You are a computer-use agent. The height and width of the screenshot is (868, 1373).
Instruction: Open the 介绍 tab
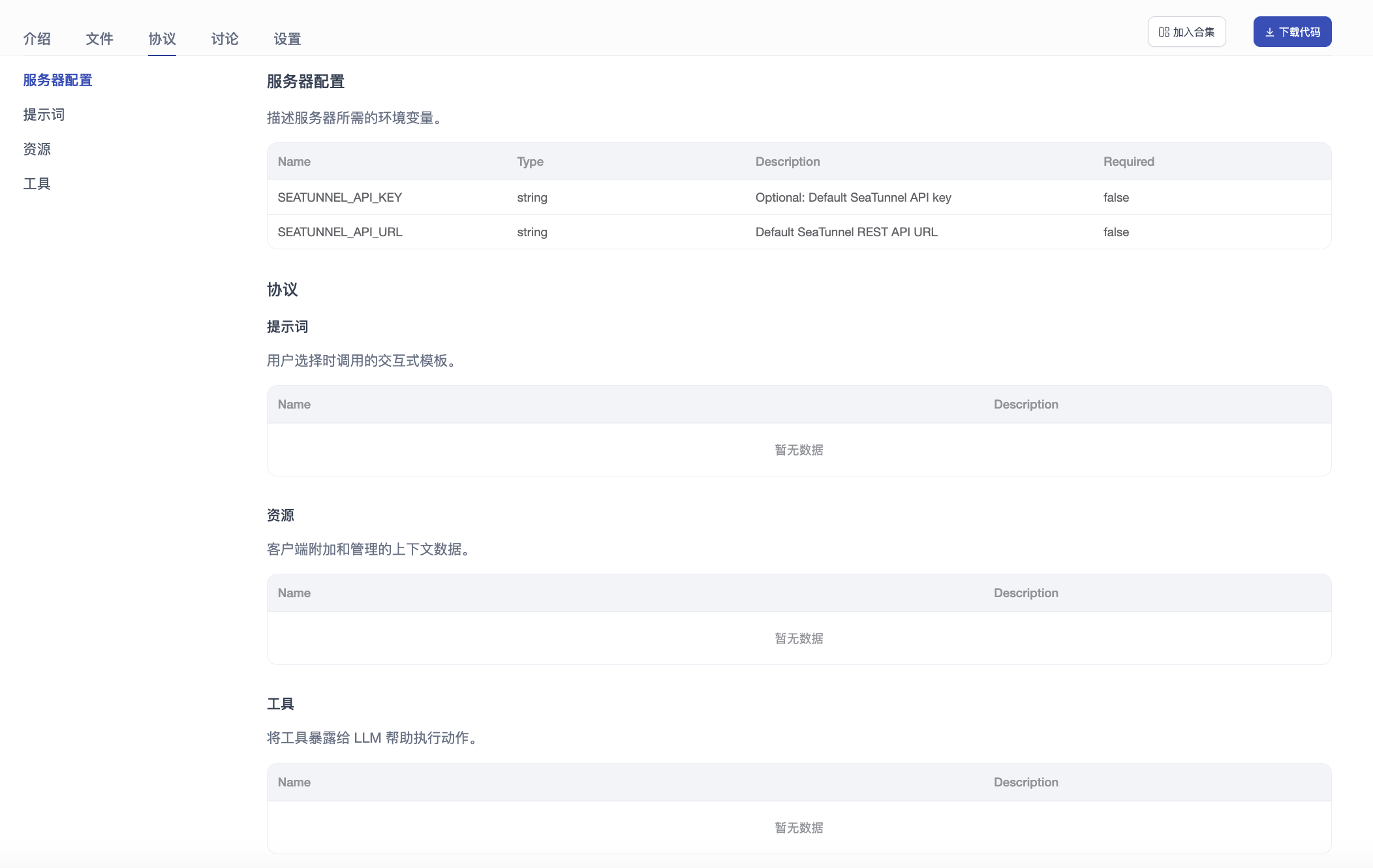pyautogui.click(x=37, y=39)
